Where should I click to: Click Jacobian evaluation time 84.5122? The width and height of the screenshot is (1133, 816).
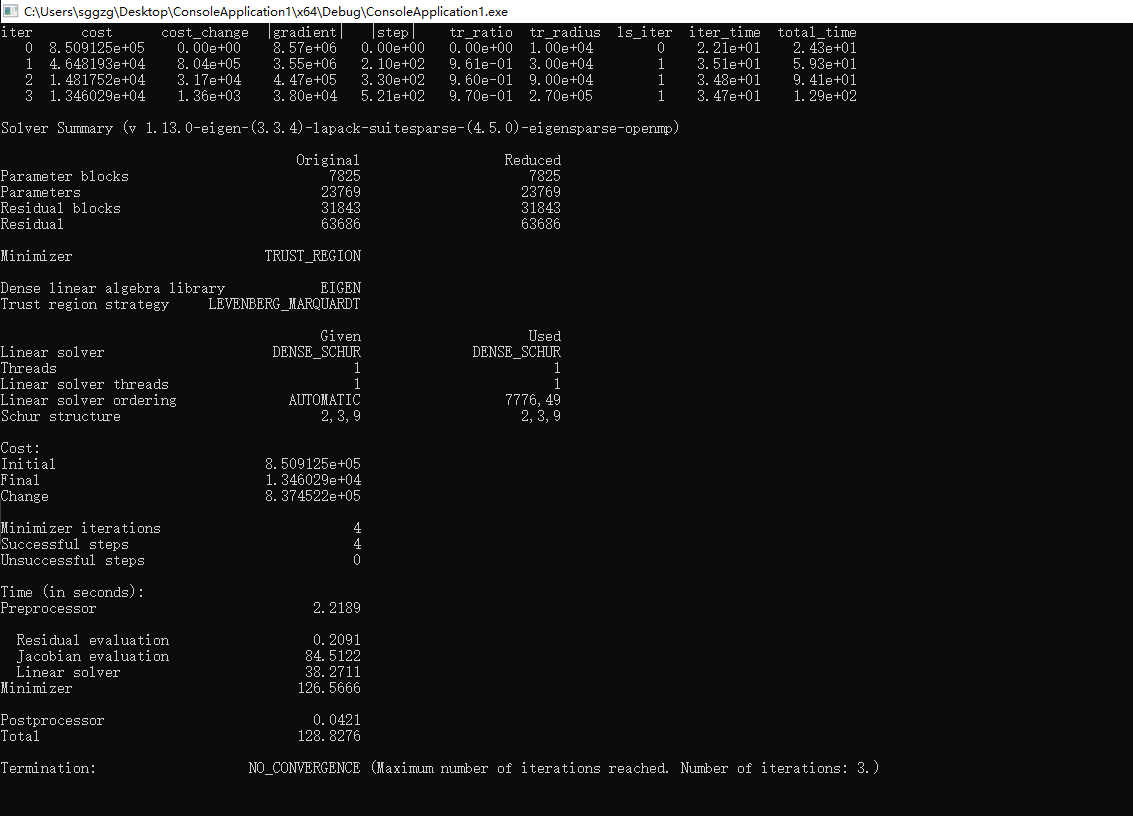[332, 656]
